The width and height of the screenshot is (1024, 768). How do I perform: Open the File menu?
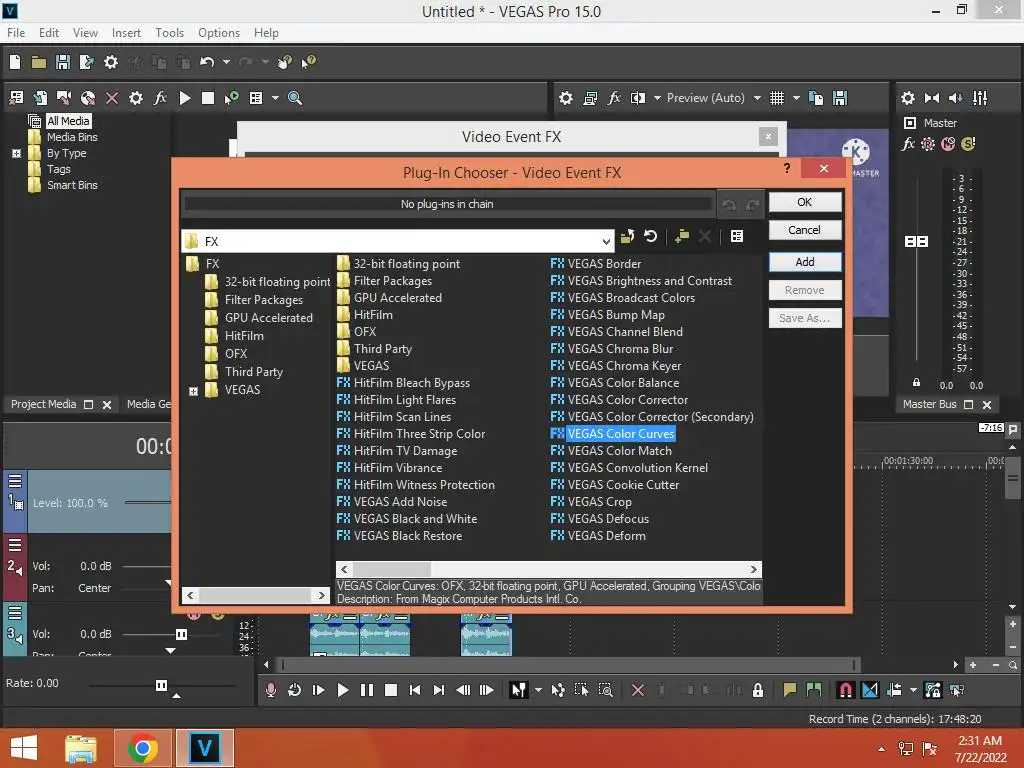point(16,33)
